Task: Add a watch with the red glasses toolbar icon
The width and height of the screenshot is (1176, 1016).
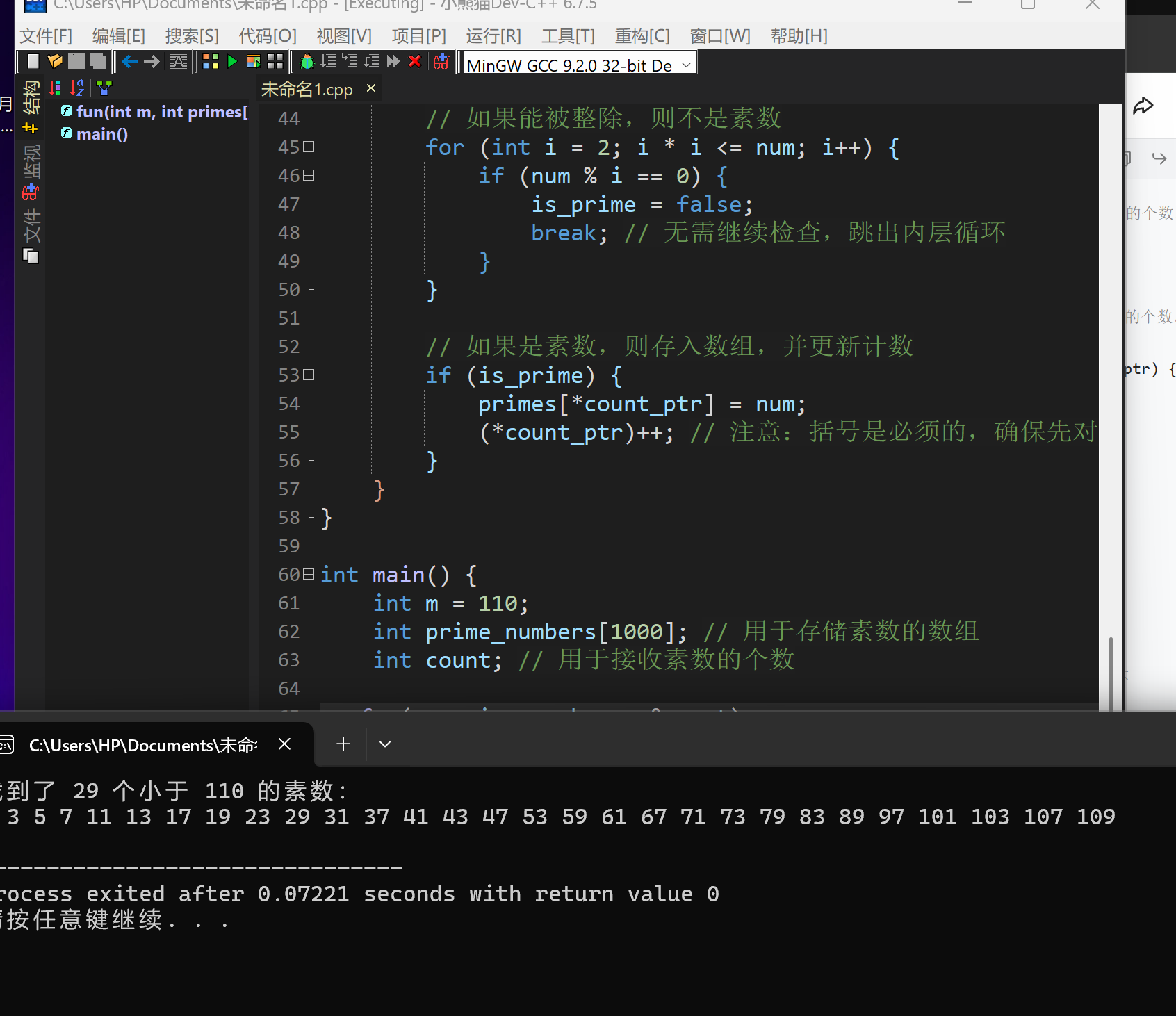Action: click(442, 62)
